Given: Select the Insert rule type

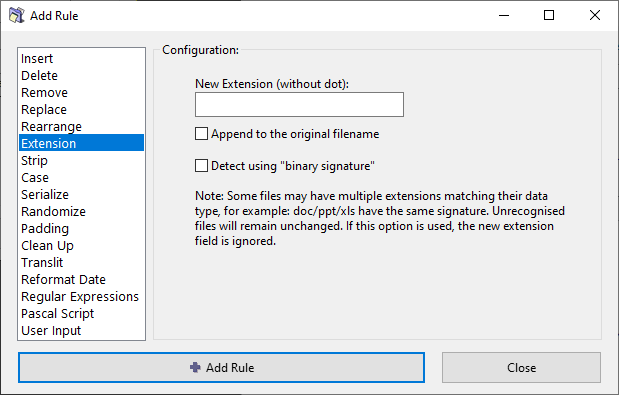Looking at the screenshot, I should (x=81, y=58).
